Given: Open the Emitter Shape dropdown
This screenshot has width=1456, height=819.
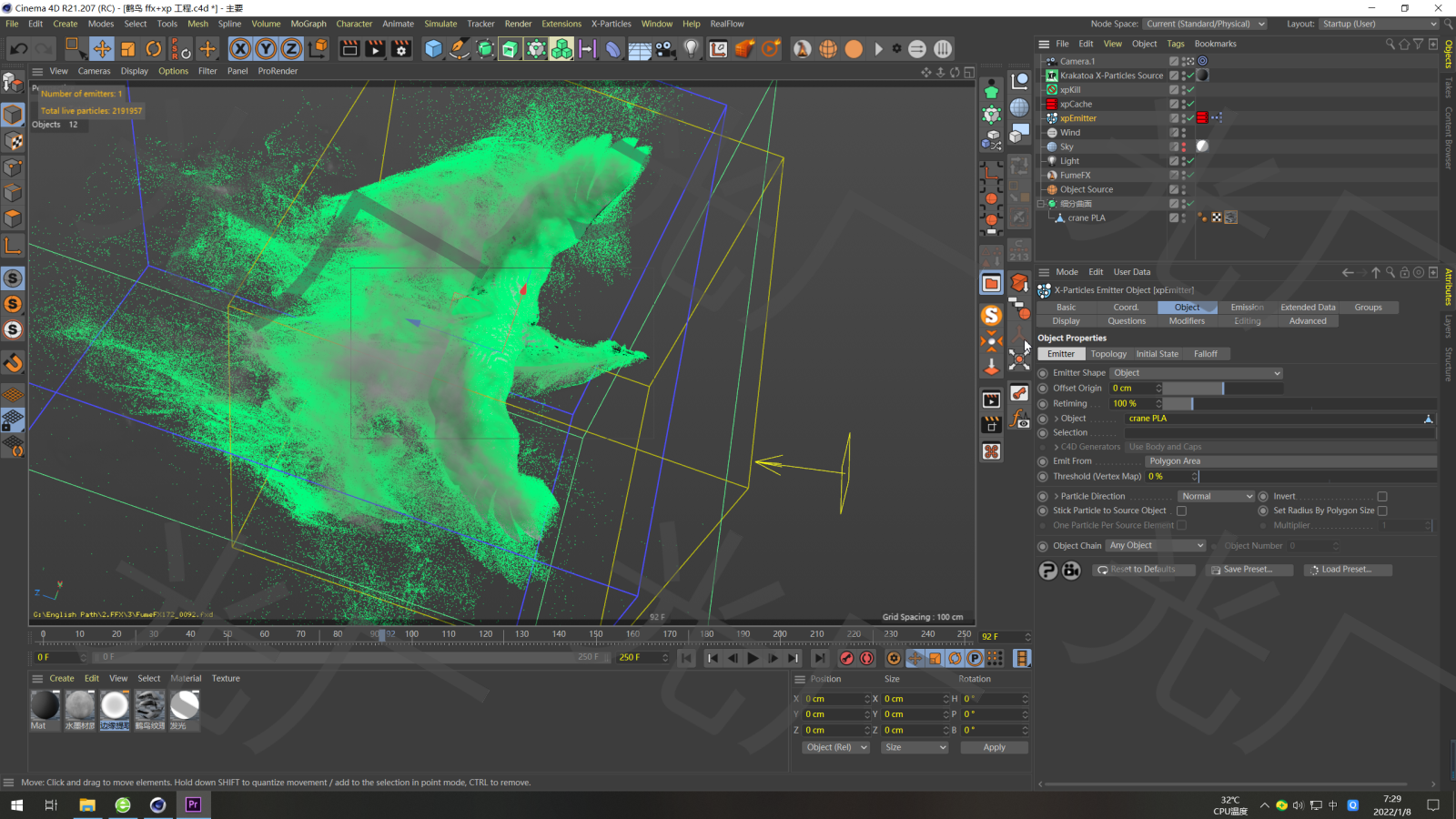Looking at the screenshot, I should point(1197,373).
